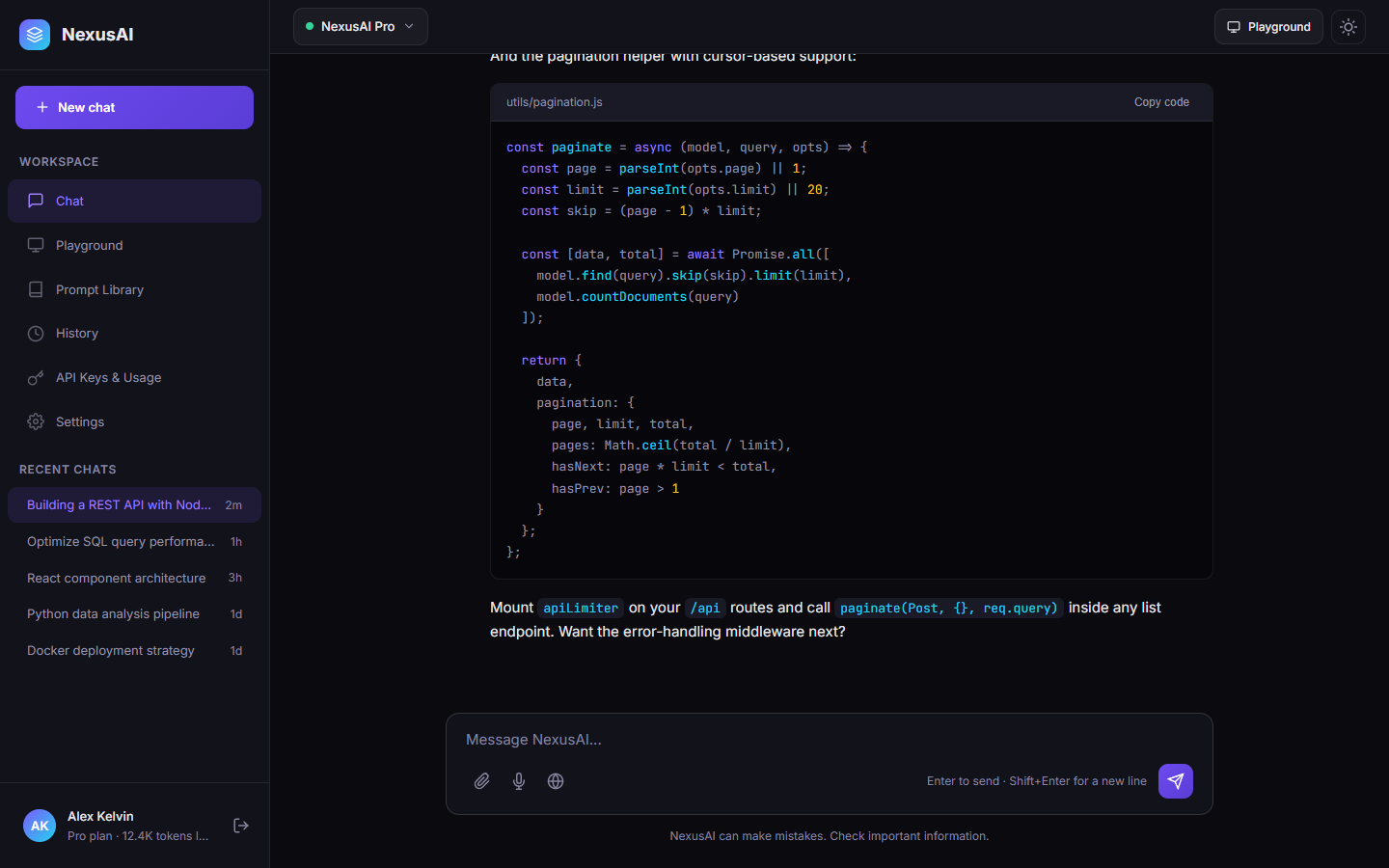The width and height of the screenshot is (1389, 868).
Task: Open recent chat 'Building a REST API with Nod...'
Action: pyautogui.click(x=134, y=505)
